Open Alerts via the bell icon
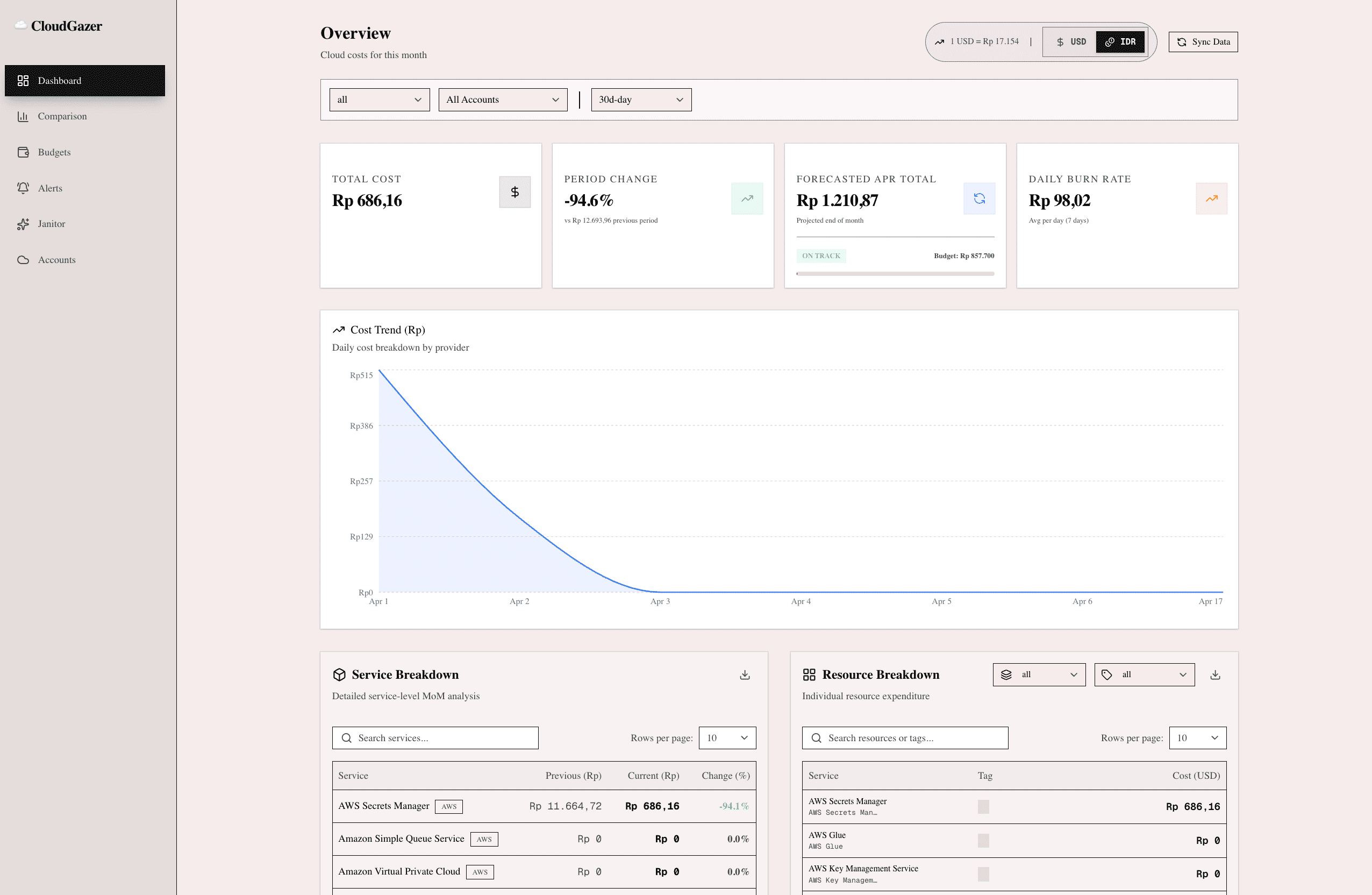The height and width of the screenshot is (895, 1372). click(23, 188)
